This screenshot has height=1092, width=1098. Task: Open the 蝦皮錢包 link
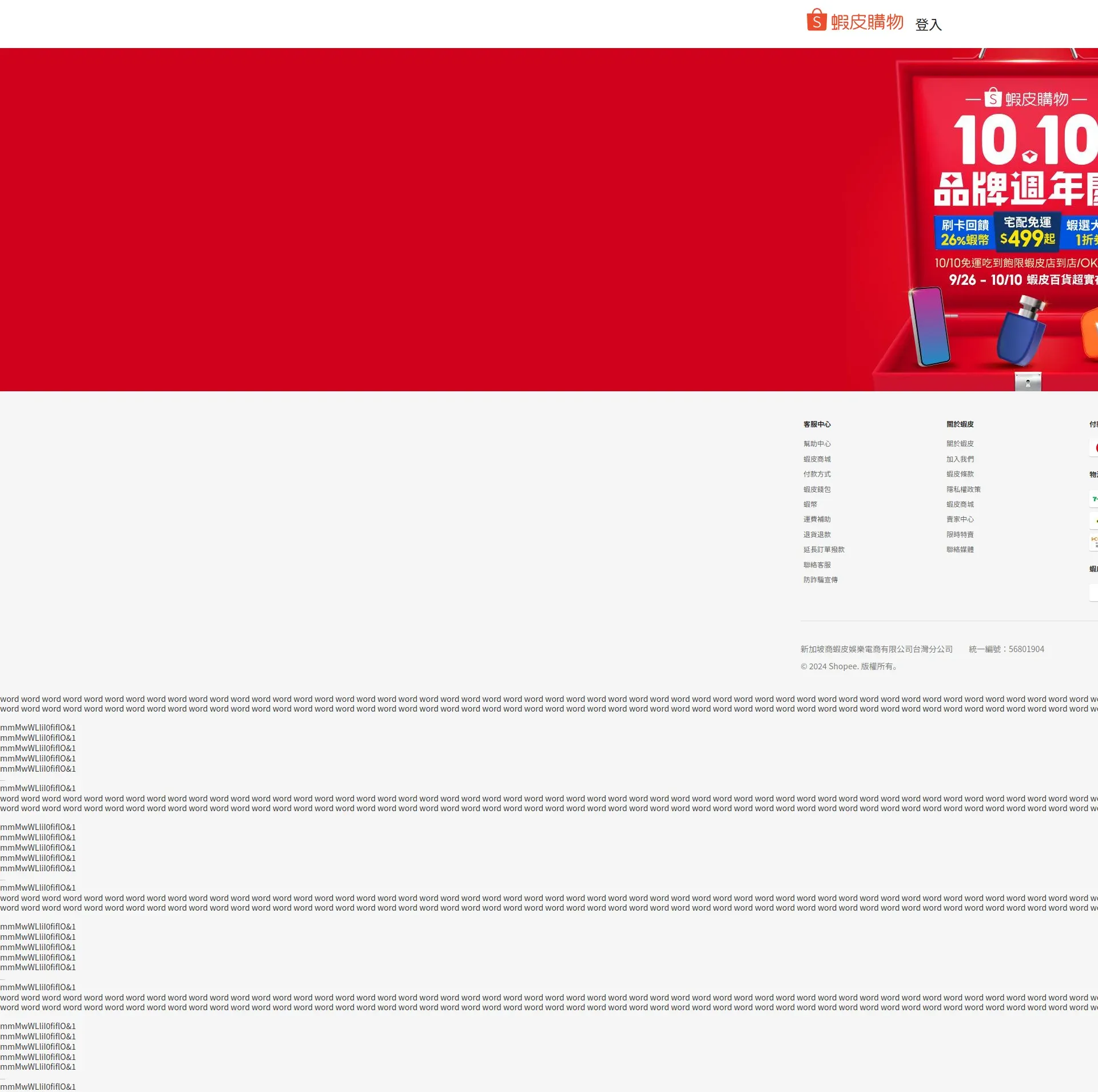click(817, 490)
